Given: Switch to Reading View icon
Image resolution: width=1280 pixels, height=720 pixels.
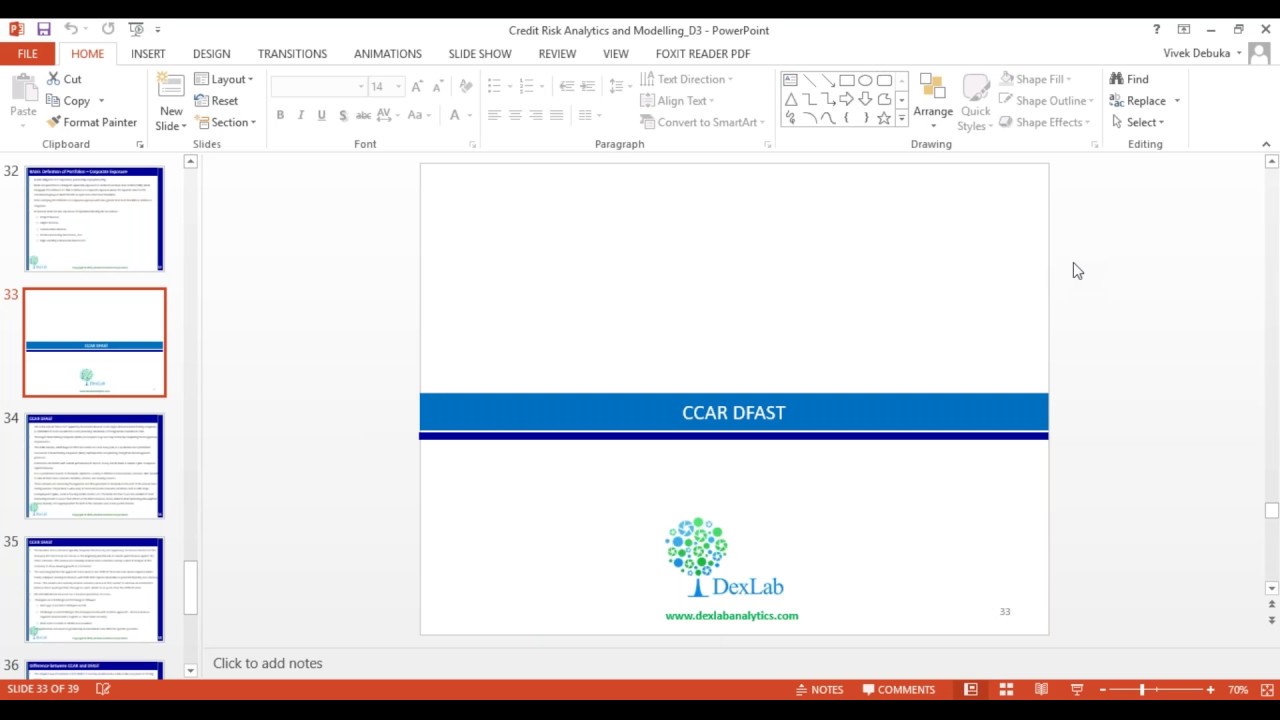Looking at the screenshot, I should [1041, 689].
